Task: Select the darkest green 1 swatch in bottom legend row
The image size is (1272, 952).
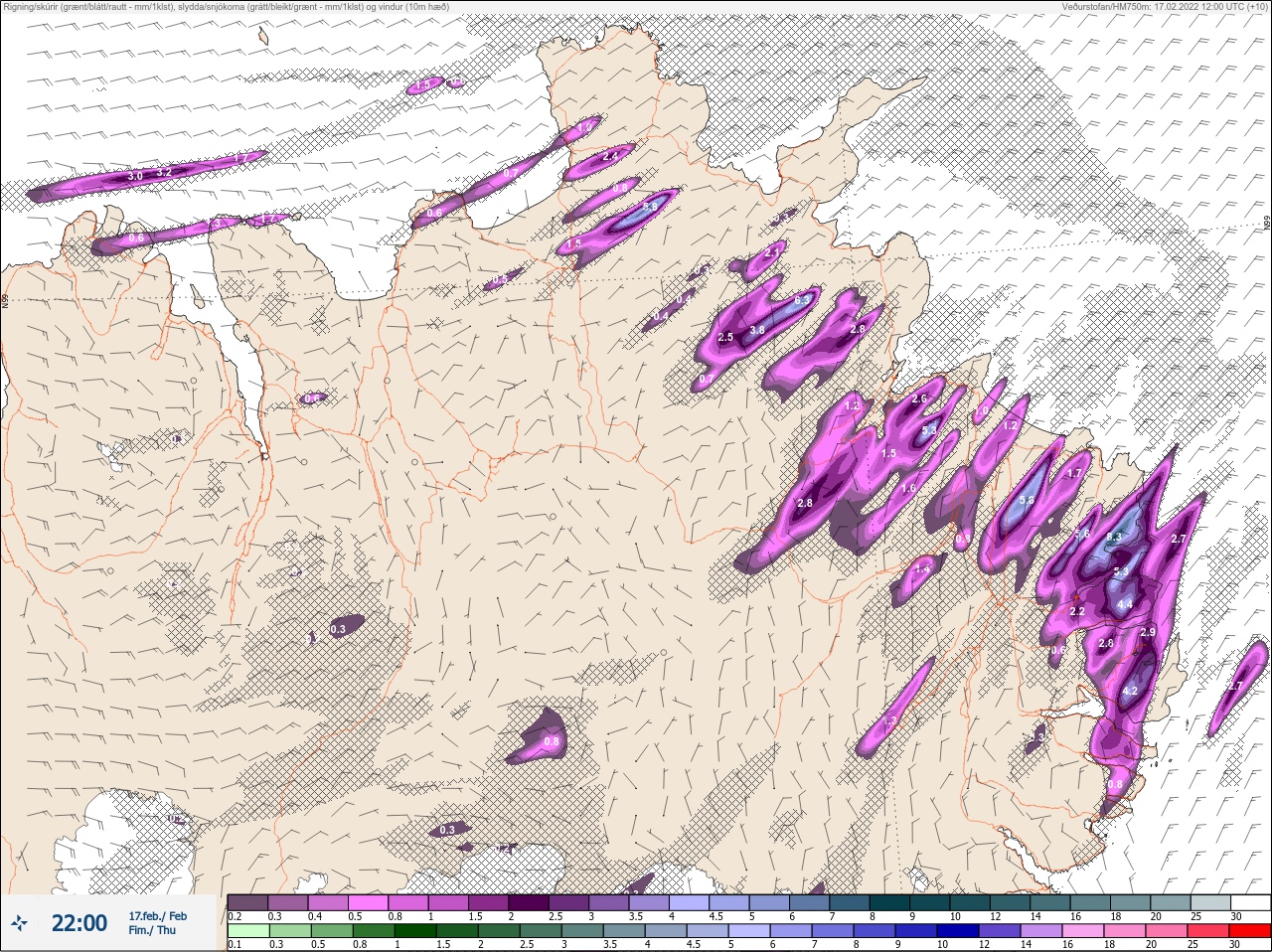Action: tap(414, 931)
